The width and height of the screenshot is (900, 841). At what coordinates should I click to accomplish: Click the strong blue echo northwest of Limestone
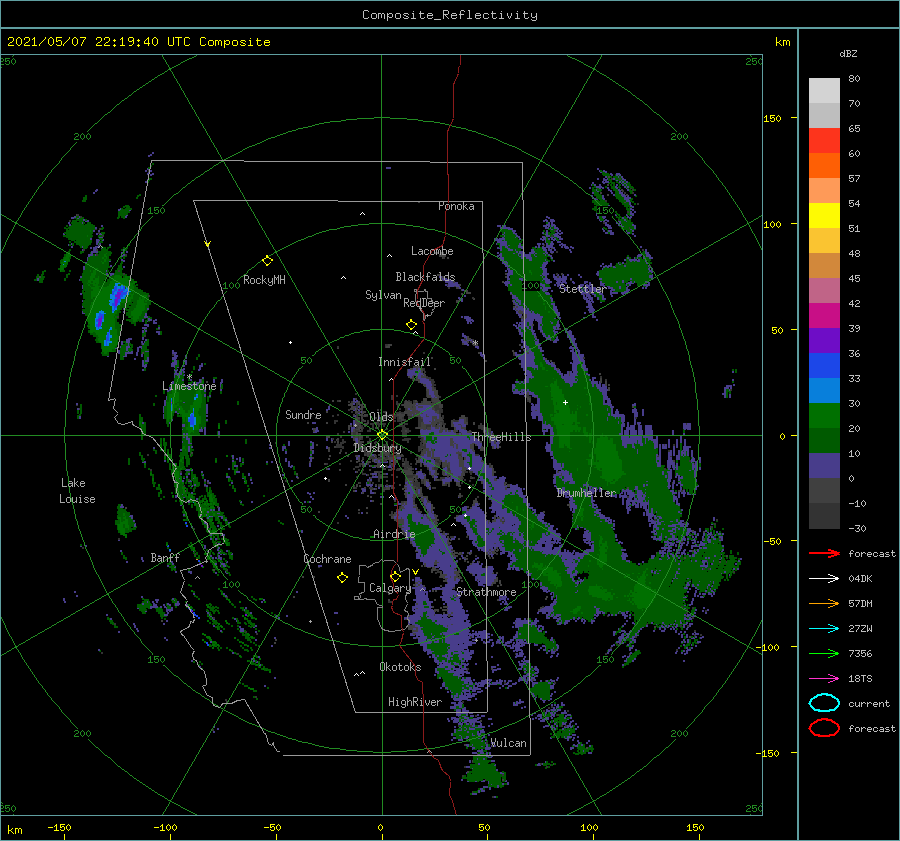pos(118,296)
